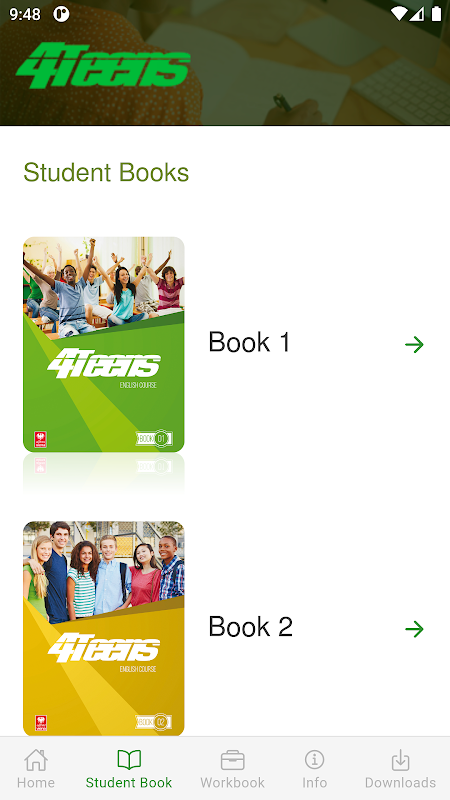Tap the Student Books heading
This screenshot has width=450, height=800.
(106, 172)
